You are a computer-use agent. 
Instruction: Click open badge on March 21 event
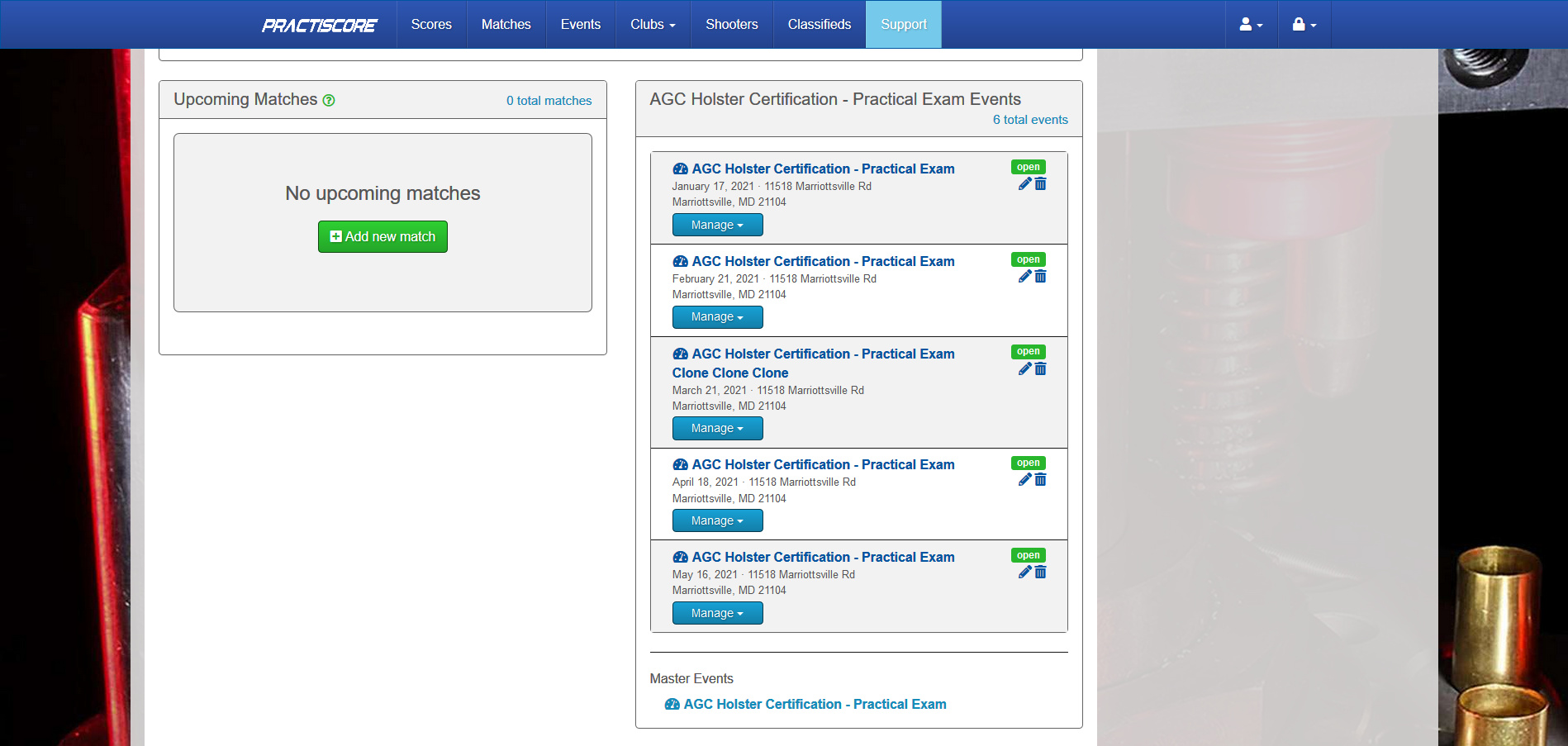click(x=1029, y=352)
